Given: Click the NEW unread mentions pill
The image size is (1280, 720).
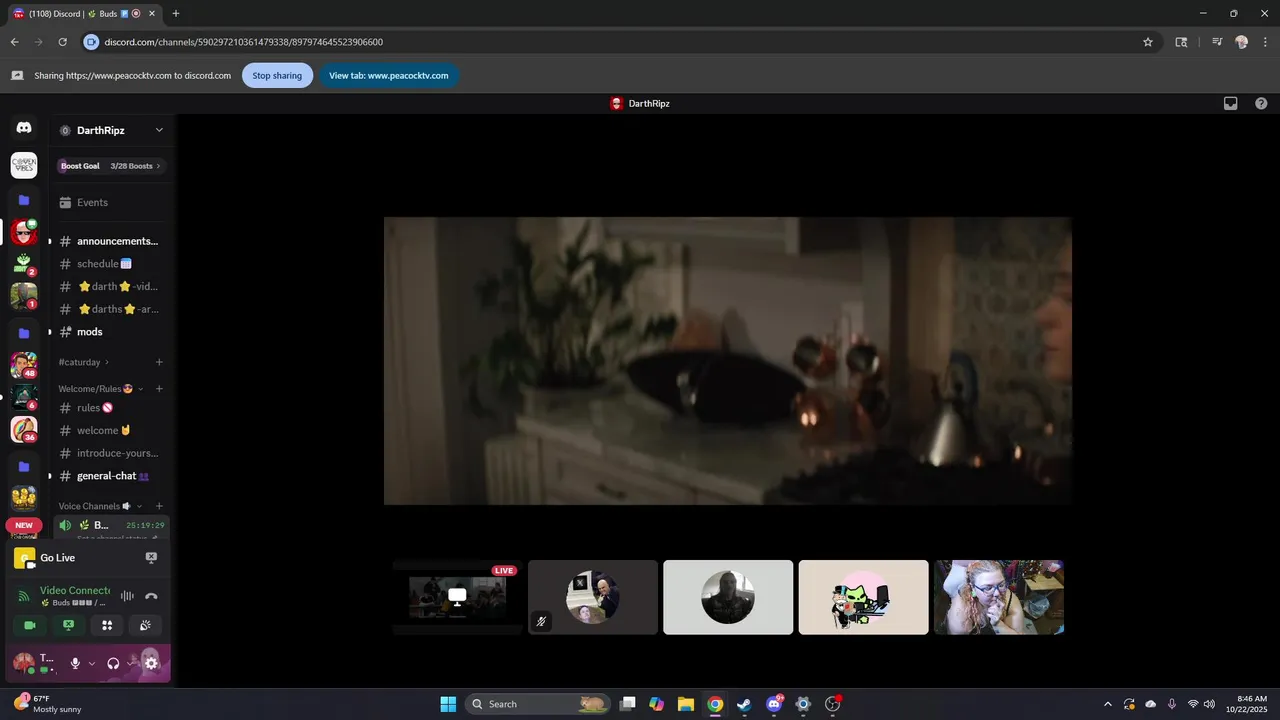Looking at the screenshot, I should (24, 525).
